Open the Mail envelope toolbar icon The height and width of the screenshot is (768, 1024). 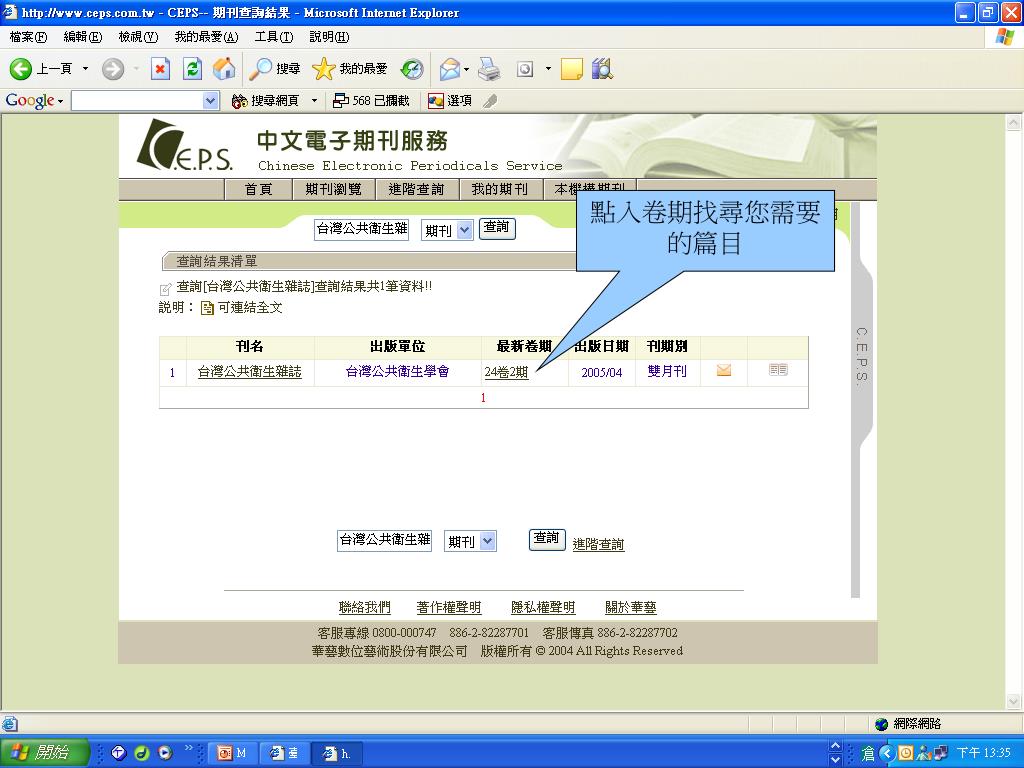coord(449,69)
